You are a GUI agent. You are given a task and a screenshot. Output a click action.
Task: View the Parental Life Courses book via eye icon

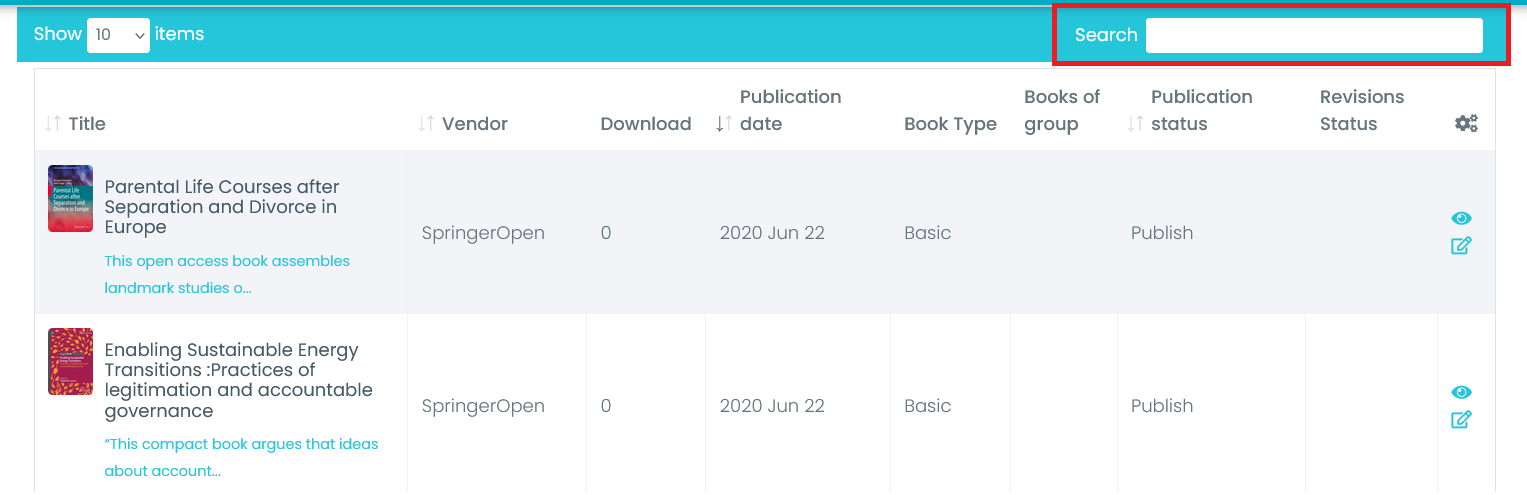(1461, 219)
